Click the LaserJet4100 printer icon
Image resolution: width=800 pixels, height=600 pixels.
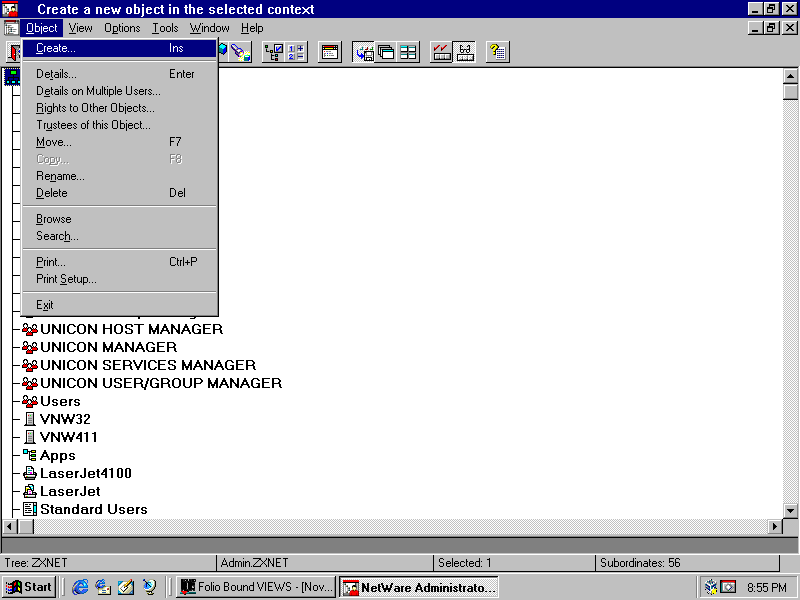click(x=30, y=473)
